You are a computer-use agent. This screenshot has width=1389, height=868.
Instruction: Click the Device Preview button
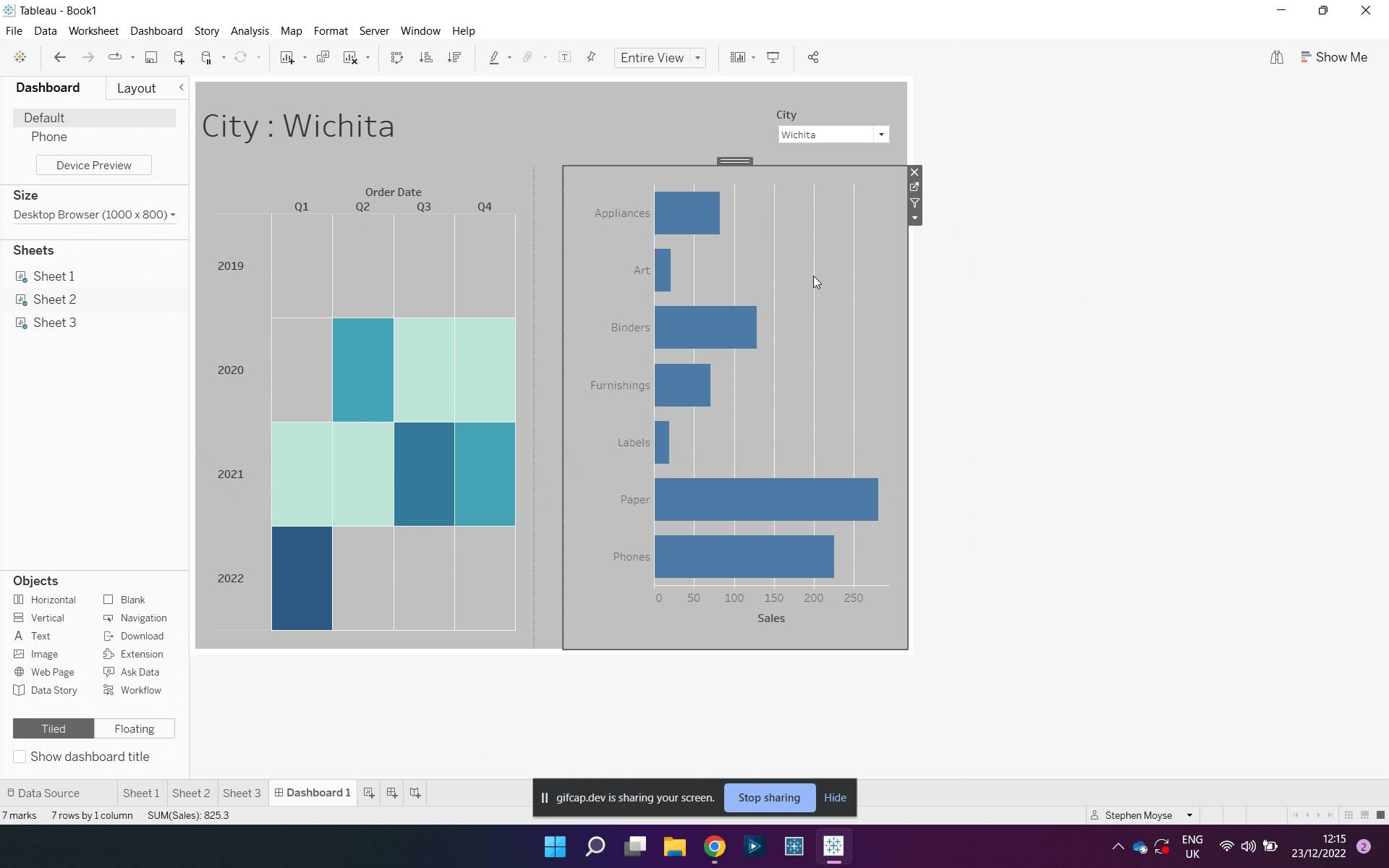pyautogui.click(x=94, y=165)
